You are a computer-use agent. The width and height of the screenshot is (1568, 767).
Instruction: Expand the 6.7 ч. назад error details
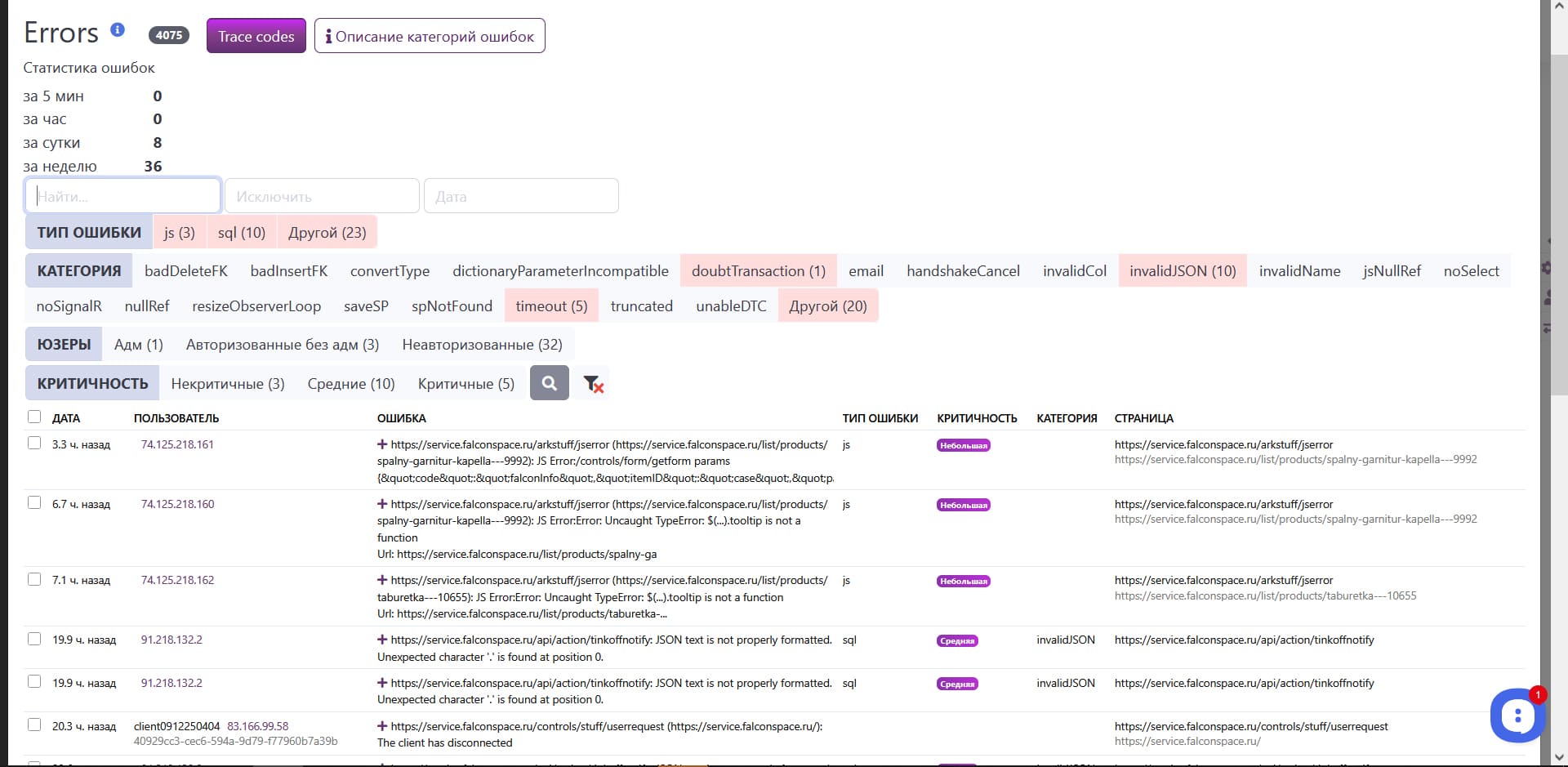tap(382, 504)
